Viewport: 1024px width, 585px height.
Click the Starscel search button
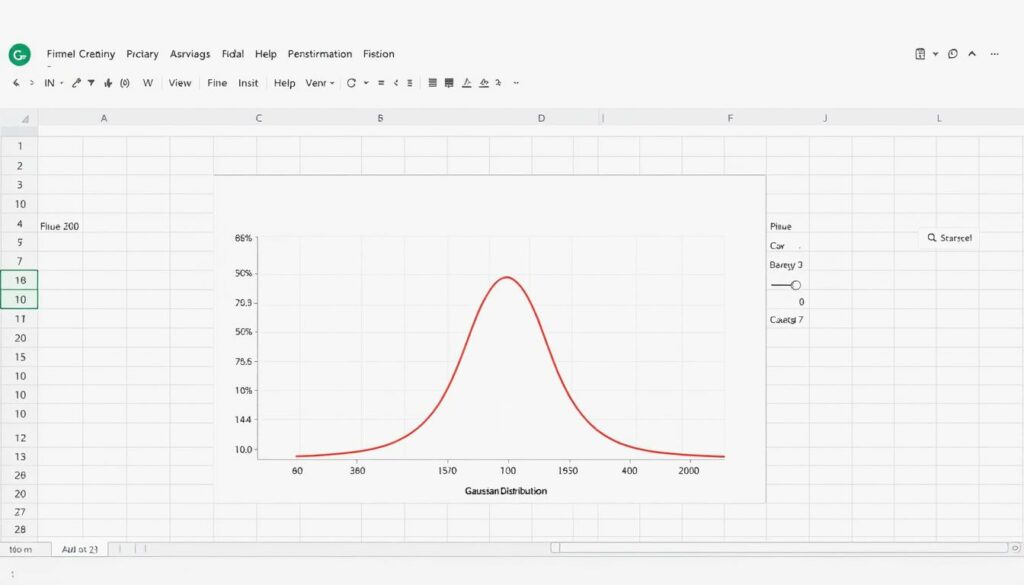950,238
